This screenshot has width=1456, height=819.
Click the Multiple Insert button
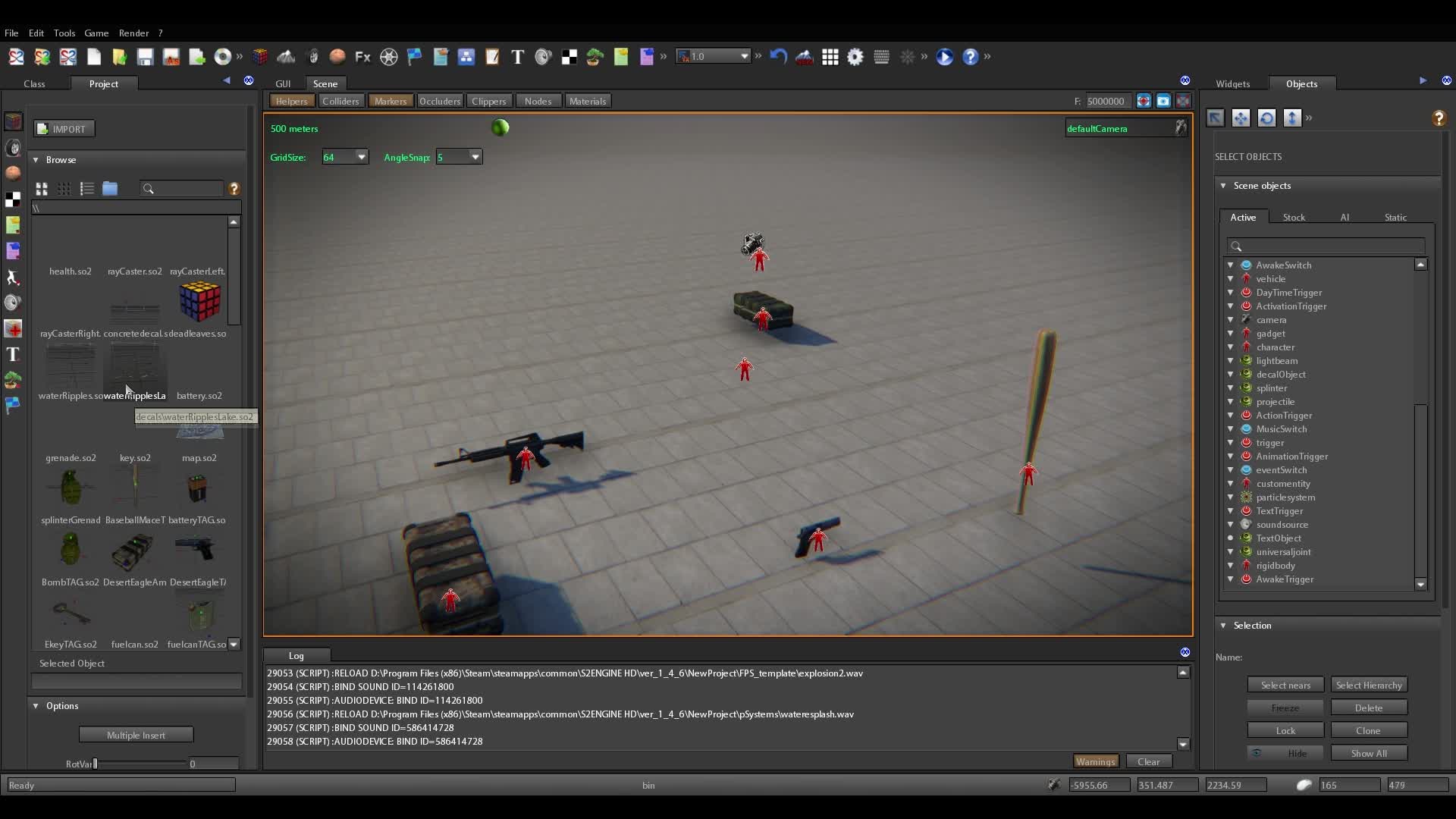(136, 735)
